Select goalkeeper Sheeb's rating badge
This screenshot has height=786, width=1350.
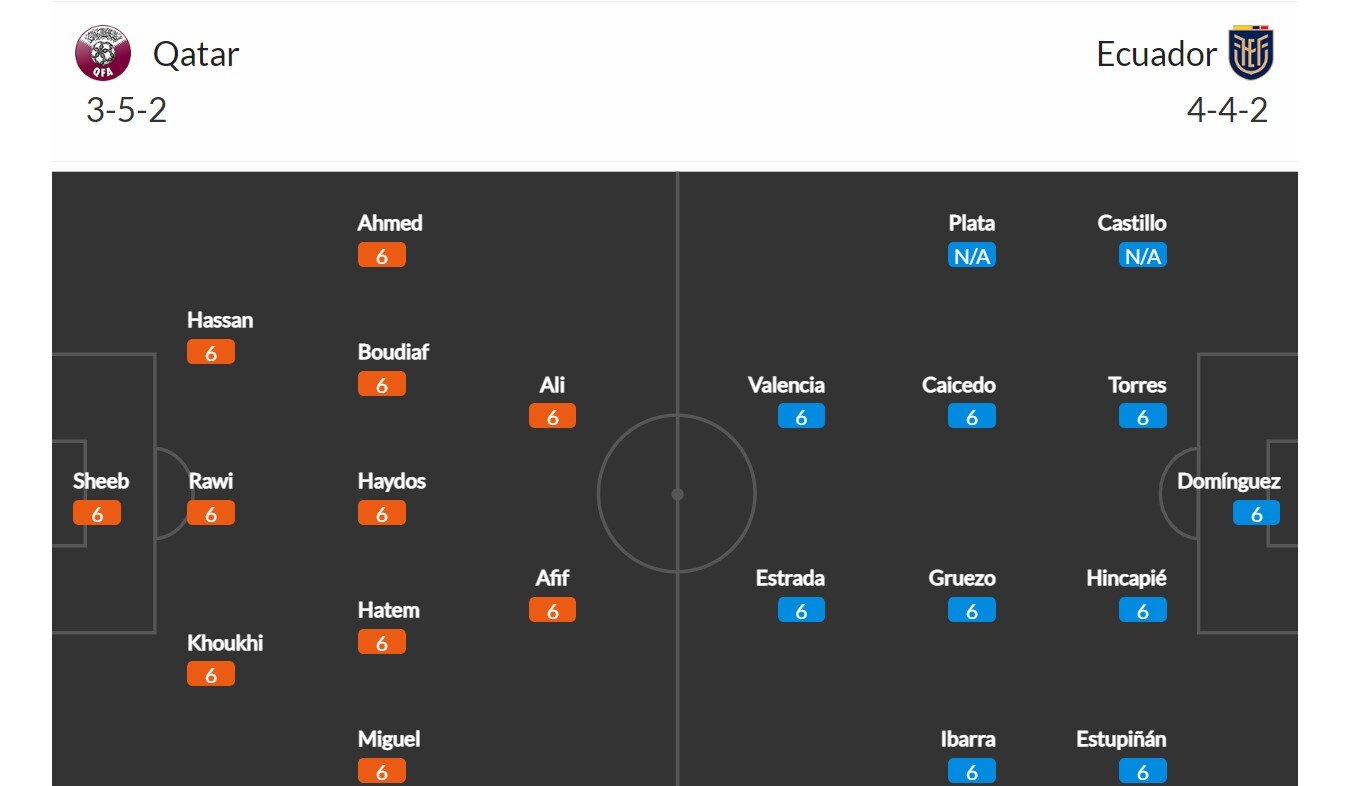pyautogui.click(x=97, y=514)
